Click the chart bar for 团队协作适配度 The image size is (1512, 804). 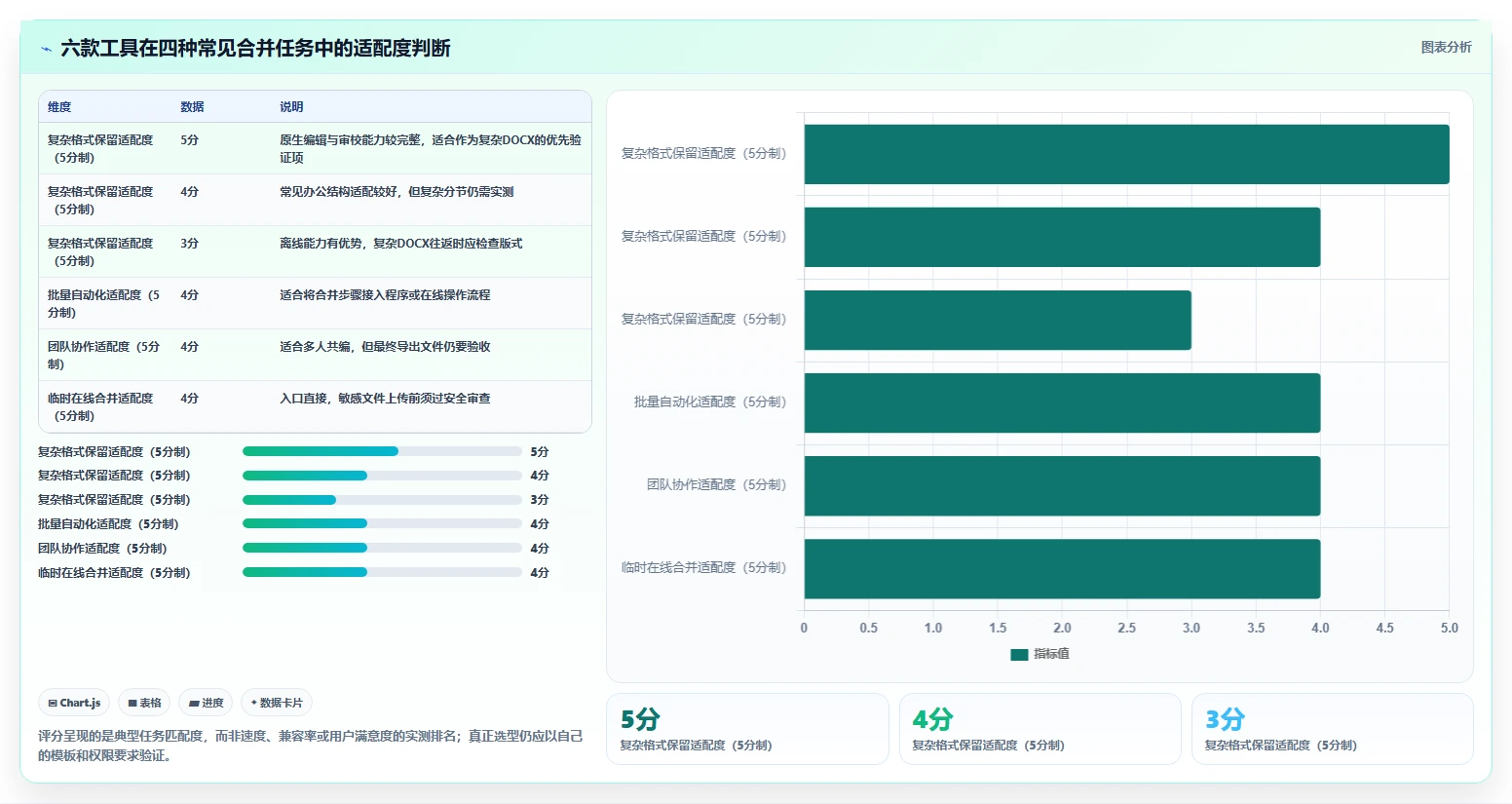[1062, 485]
